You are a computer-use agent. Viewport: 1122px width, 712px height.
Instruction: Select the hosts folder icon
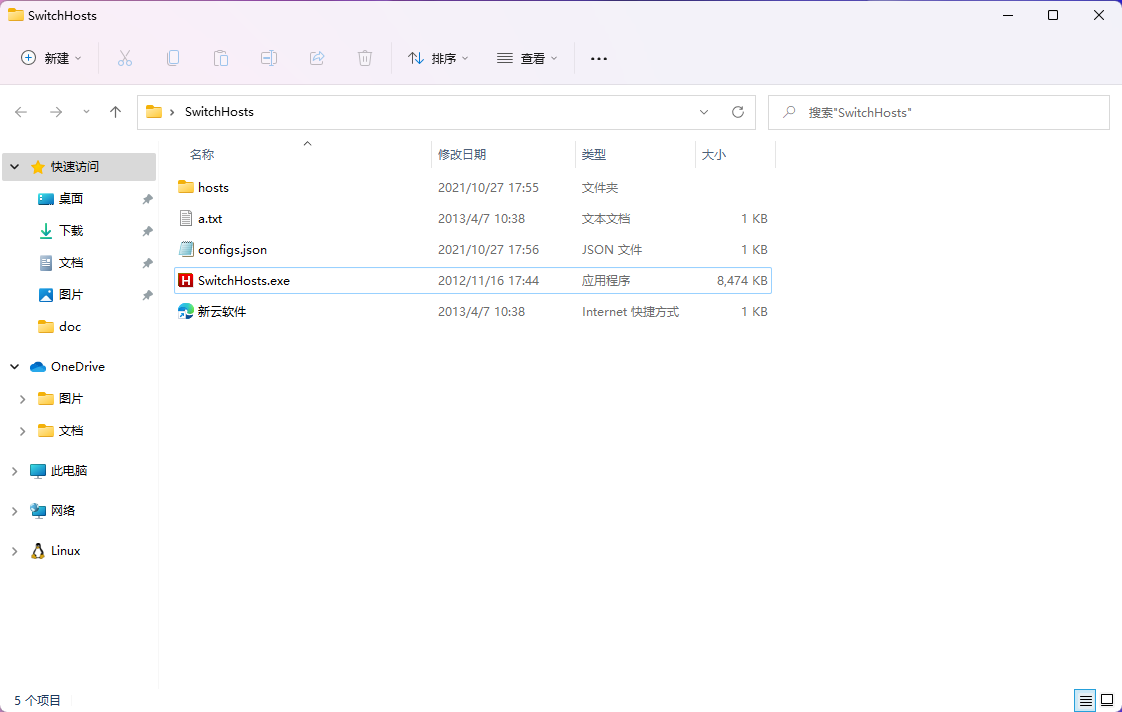[x=185, y=187]
